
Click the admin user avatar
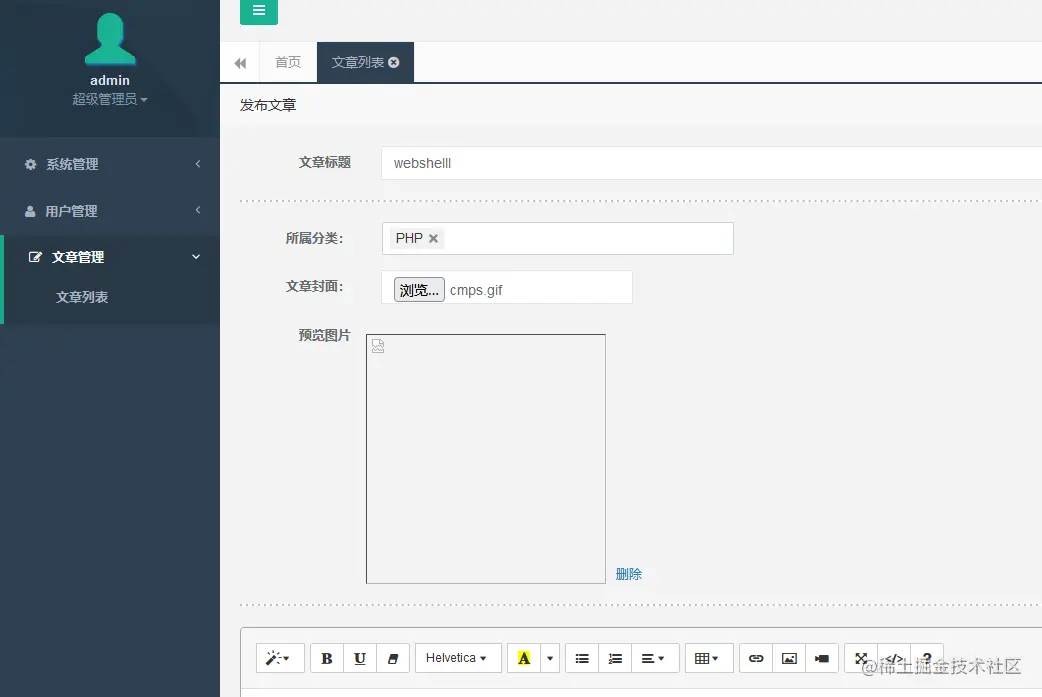110,39
